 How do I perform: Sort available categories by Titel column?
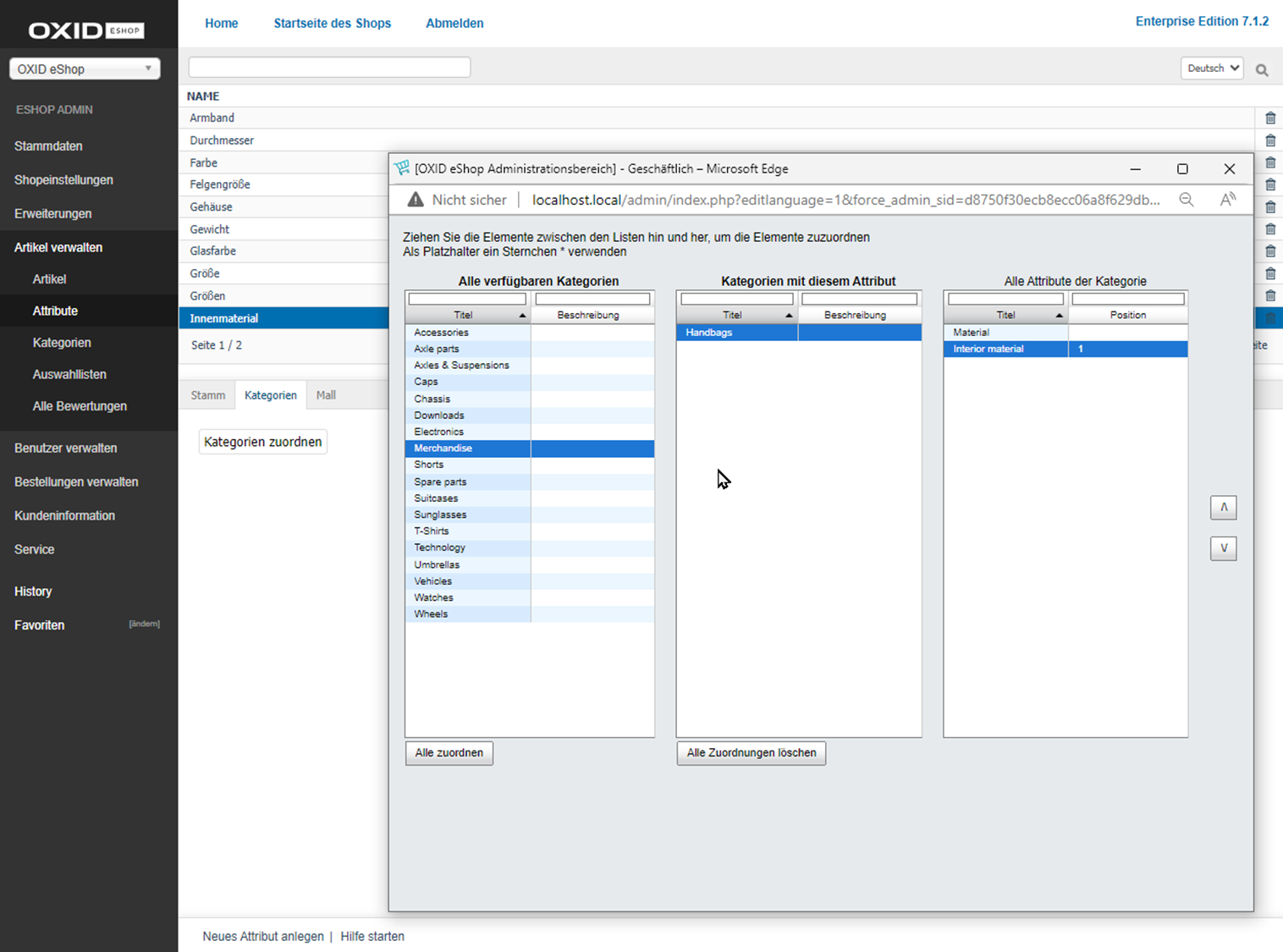(x=467, y=315)
